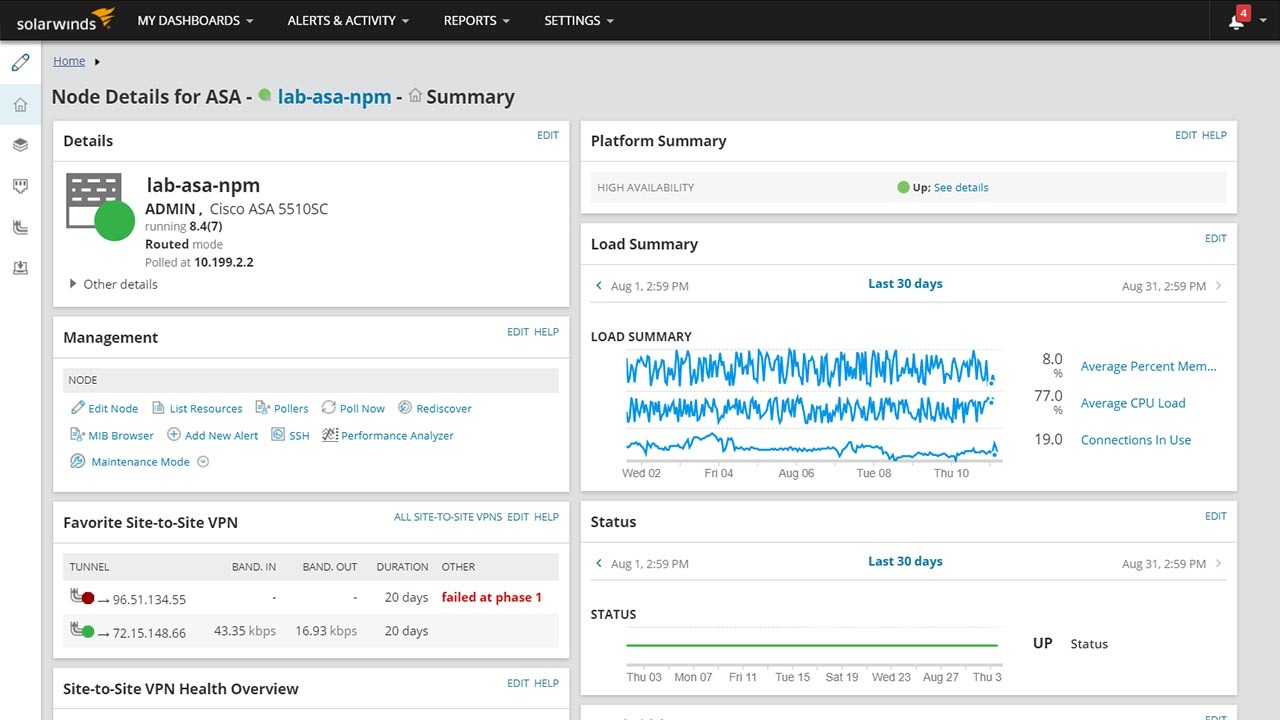Image resolution: width=1280 pixels, height=720 pixels.
Task: Click the home icon in left sidebar
Action: click(20, 104)
